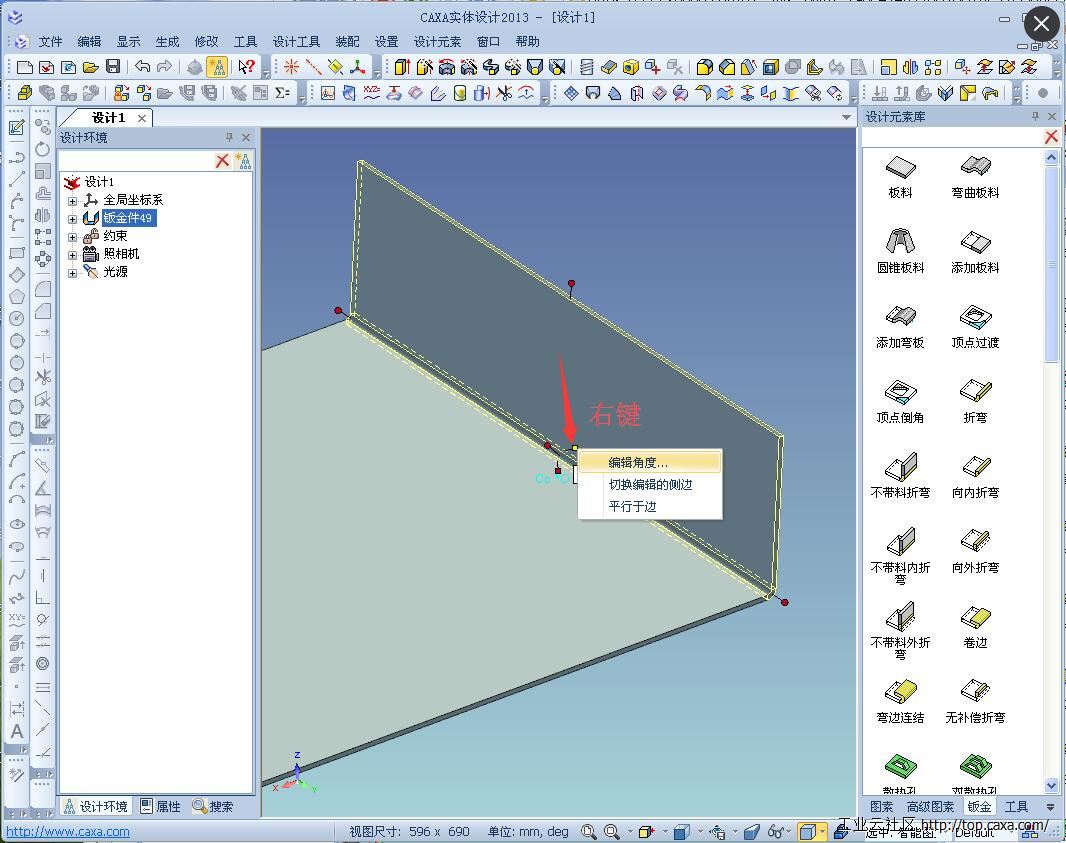The image size is (1066, 843).
Task: Open file using the folder icon
Action: tap(90, 67)
